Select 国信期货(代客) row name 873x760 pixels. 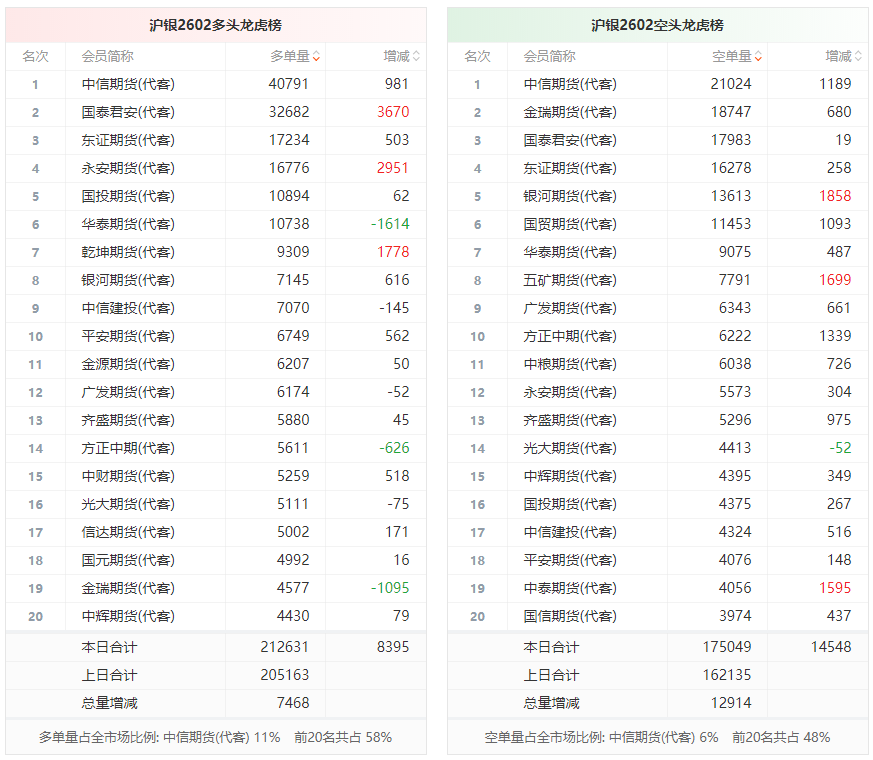coord(570,616)
